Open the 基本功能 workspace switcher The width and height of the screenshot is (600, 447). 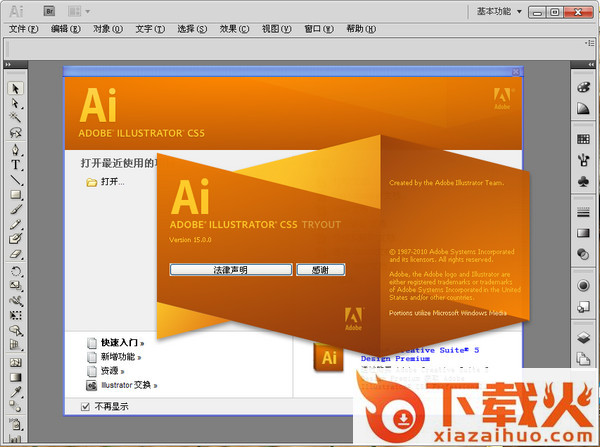click(499, 11)
